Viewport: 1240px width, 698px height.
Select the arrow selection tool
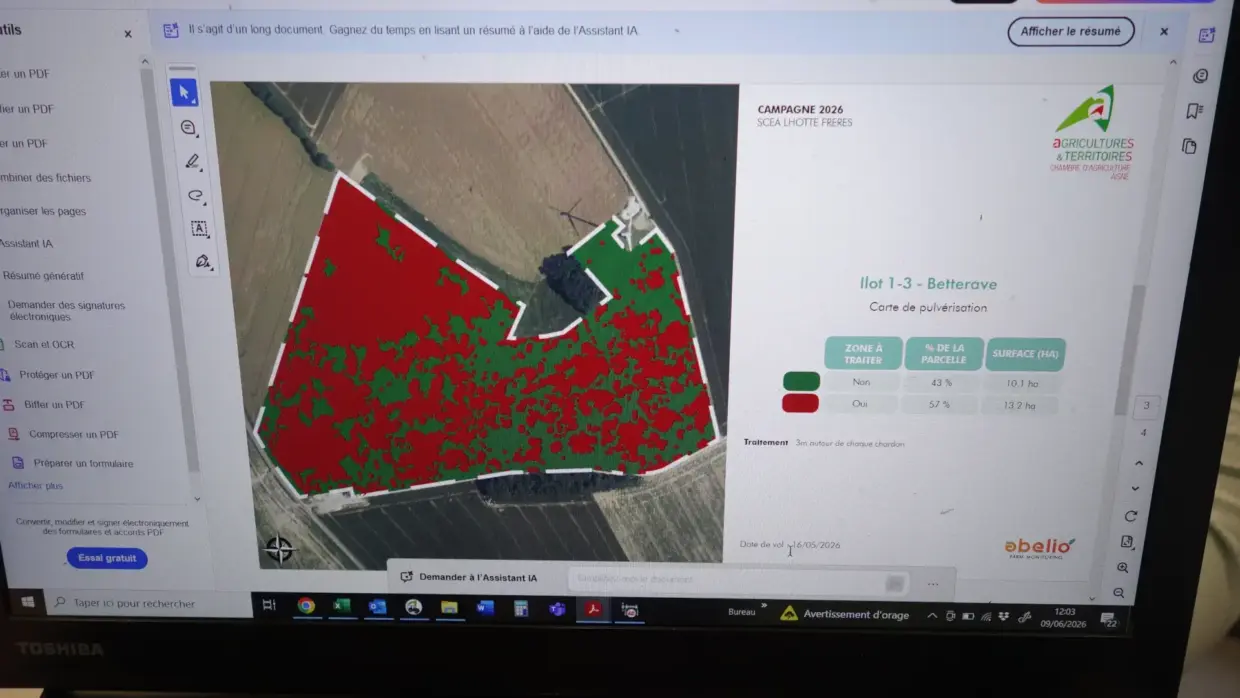tap(184, 92)
